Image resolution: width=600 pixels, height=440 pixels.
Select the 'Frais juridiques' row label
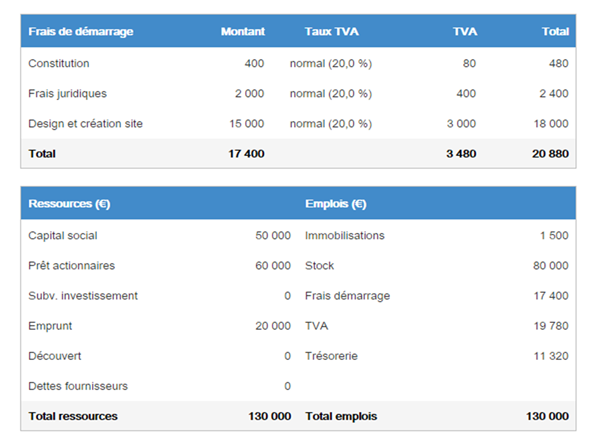pos(67,94)
